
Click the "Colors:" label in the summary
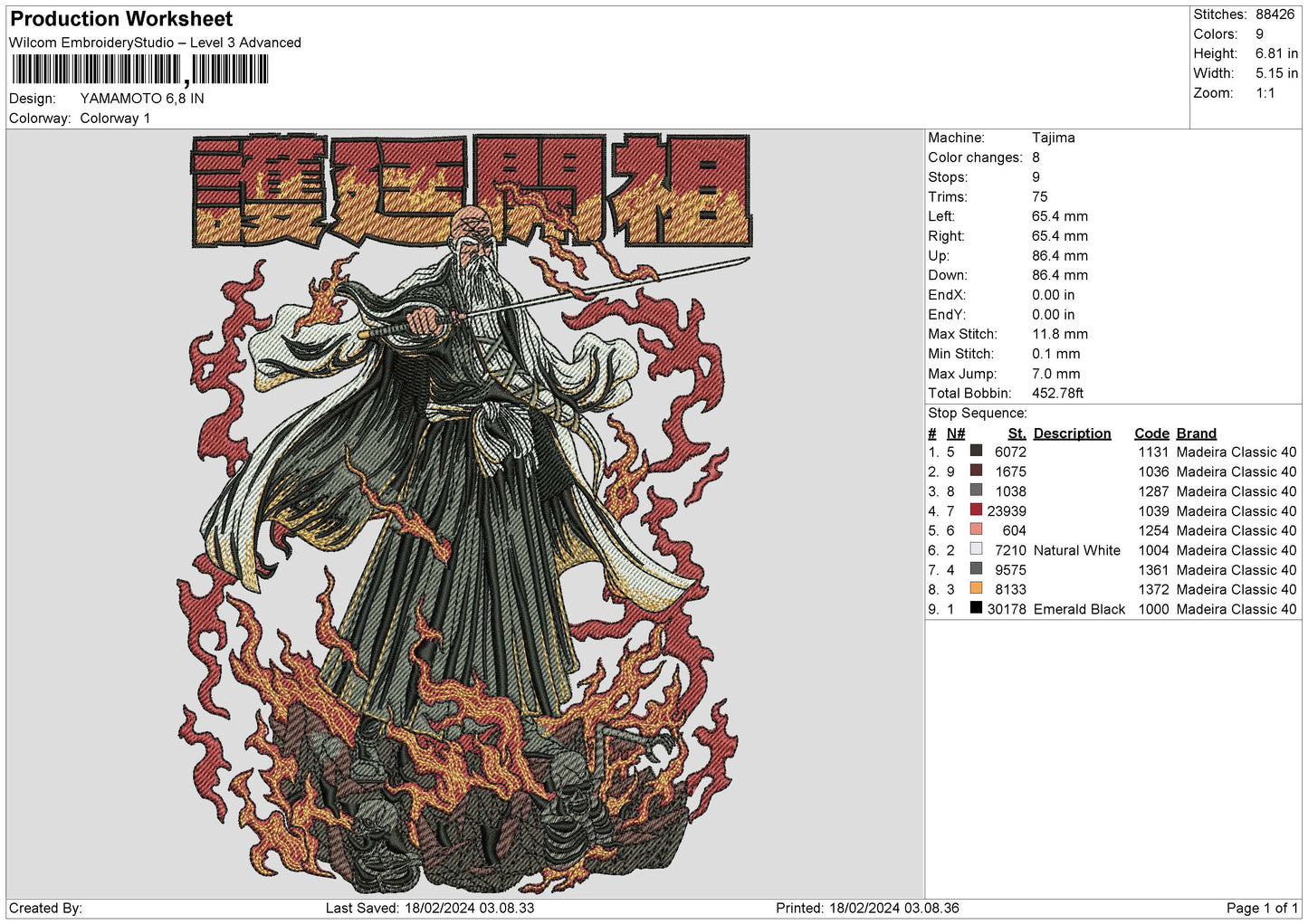[1215, 34]
